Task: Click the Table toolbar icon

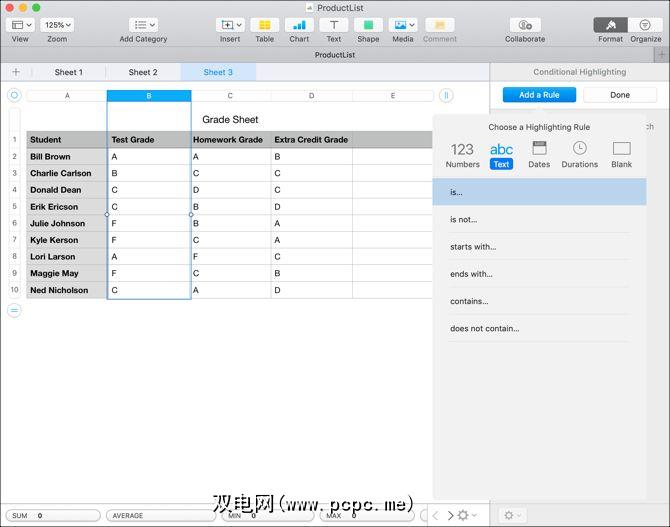Action: click(264, 25)
